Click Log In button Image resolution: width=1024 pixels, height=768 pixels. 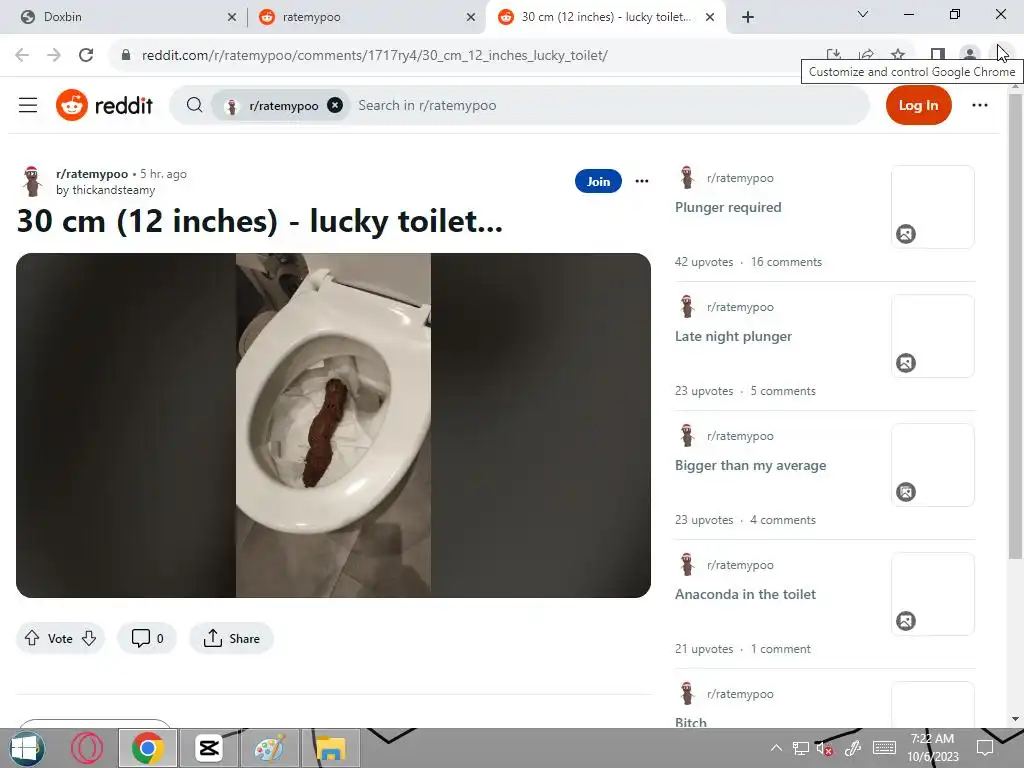tap(918, 105)
